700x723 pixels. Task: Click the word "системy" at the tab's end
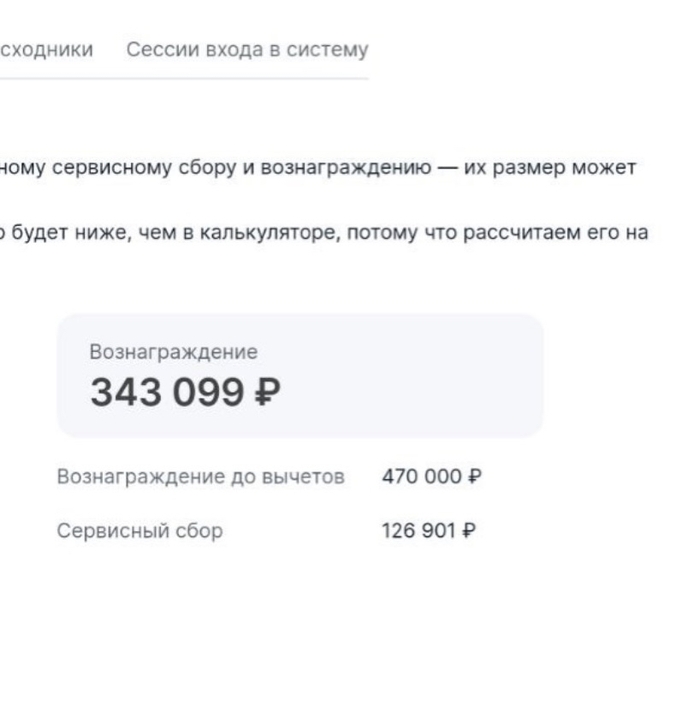336,49
